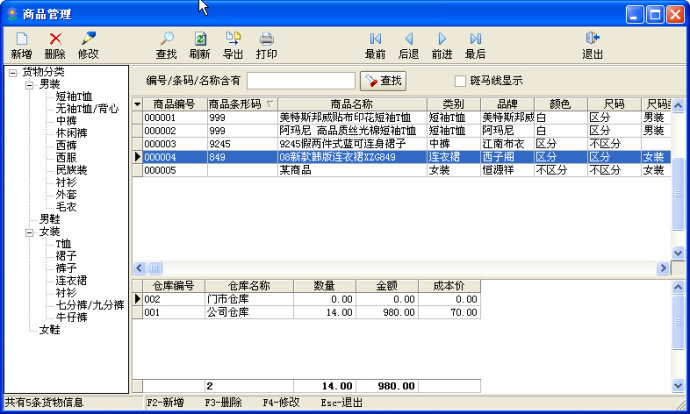Image resolution: width=690 pixels, height=414 pixels.
Task: Click the 修改 (Edit) toolbar icon
Action: point(88,39)
